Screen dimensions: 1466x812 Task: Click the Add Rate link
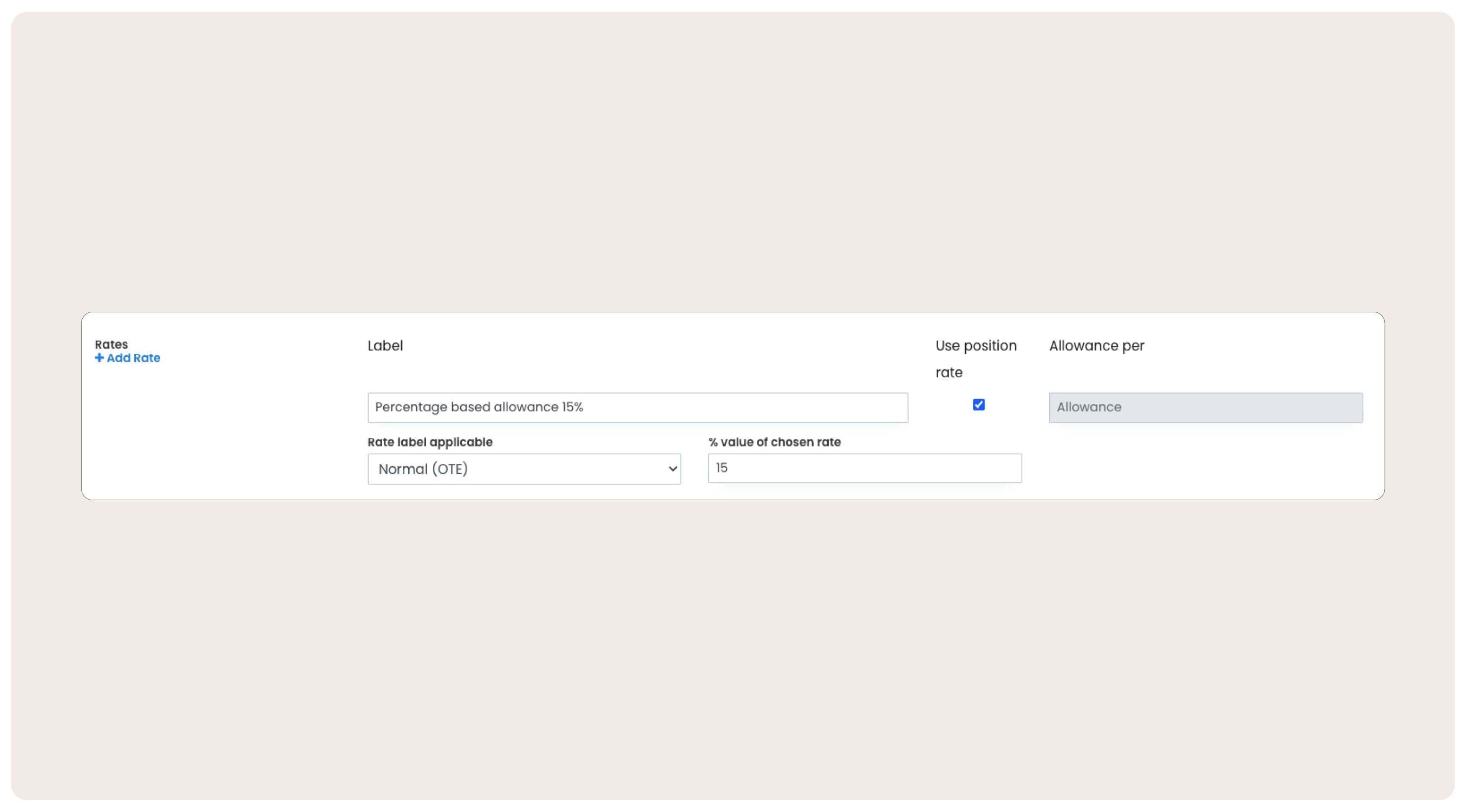click(133, 358)
